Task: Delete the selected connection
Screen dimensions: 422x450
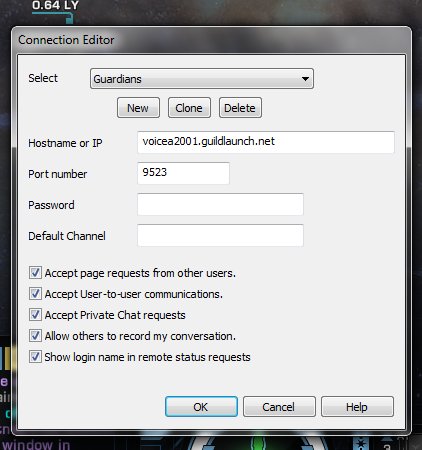Action: pyautogui.click(x=240, y=108)
